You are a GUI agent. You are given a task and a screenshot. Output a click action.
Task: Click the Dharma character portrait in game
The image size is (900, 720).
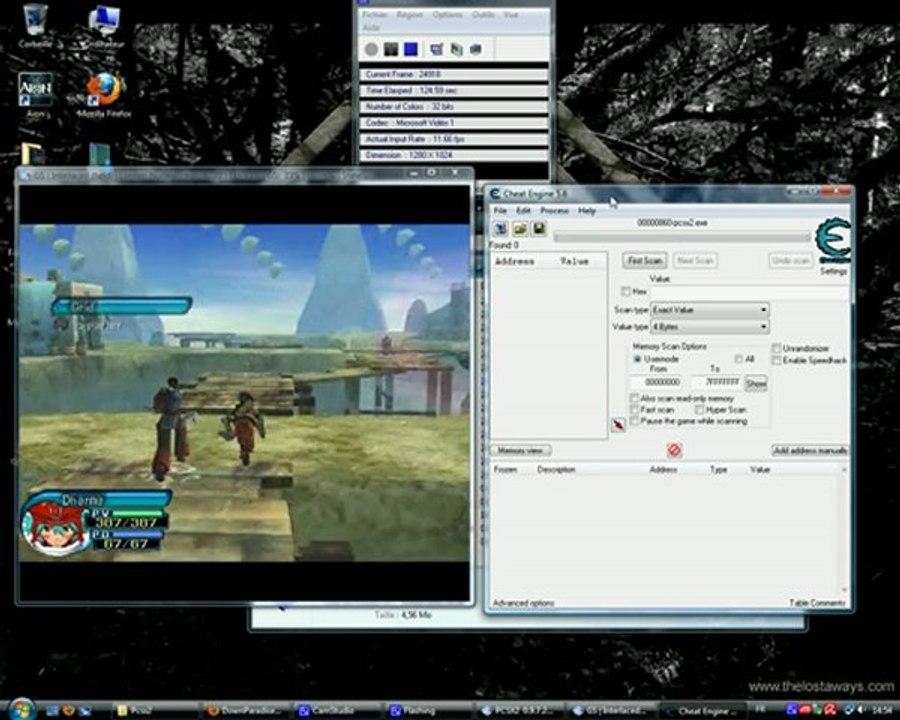click(55, 527)
